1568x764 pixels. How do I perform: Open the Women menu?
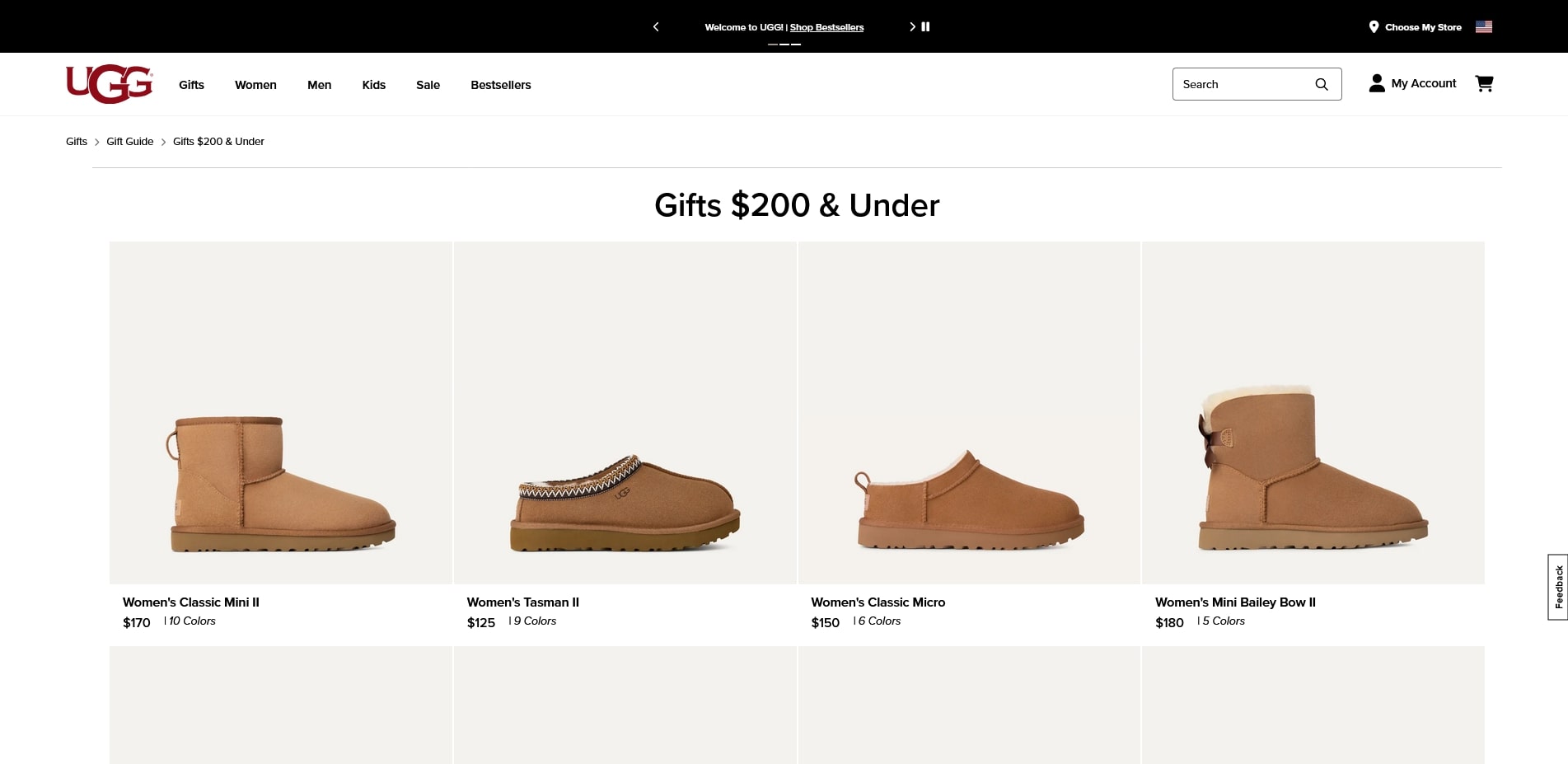tap(255, 84)
